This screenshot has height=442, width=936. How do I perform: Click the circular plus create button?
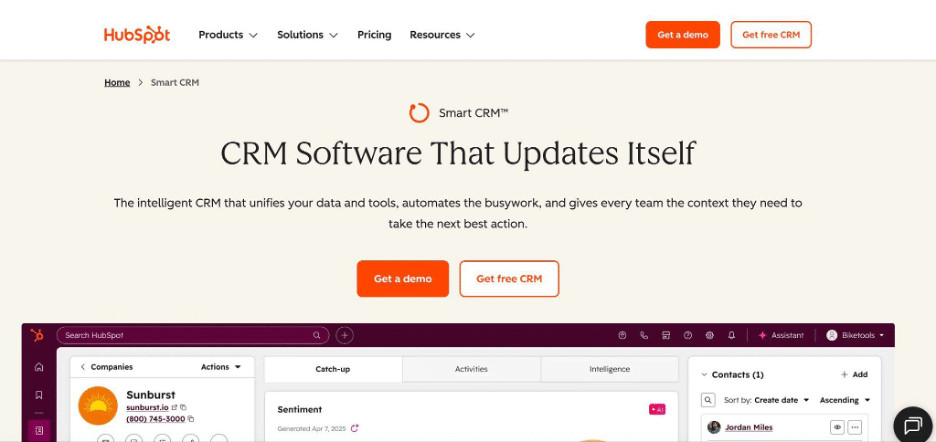(344, 336)
